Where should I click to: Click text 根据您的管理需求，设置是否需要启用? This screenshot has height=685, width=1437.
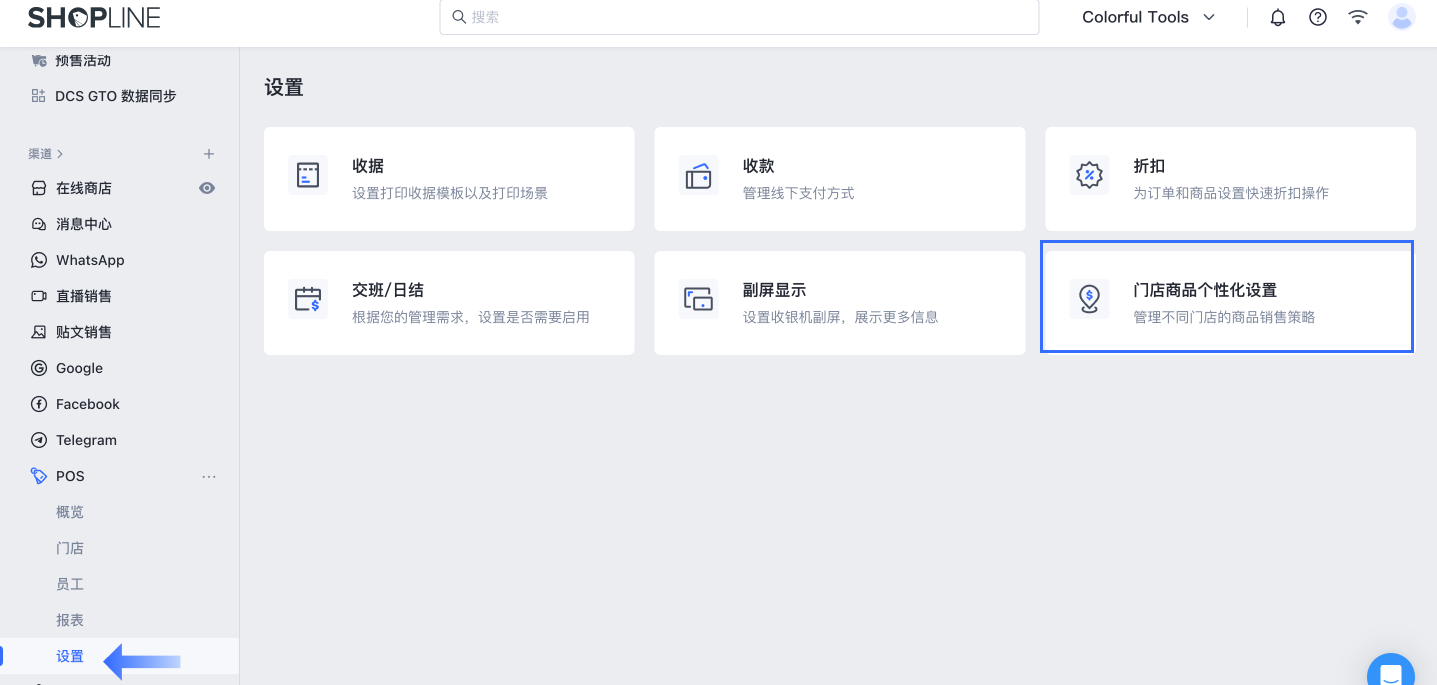471,317
